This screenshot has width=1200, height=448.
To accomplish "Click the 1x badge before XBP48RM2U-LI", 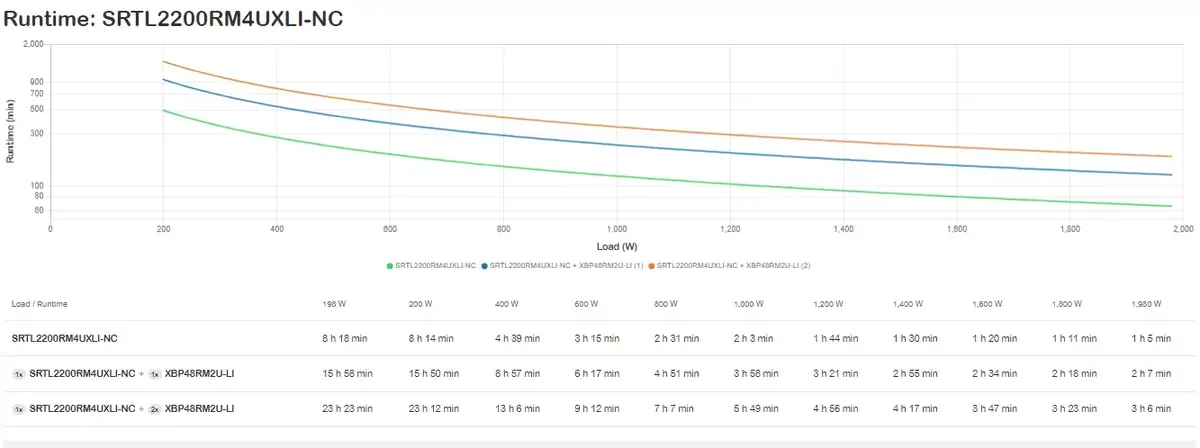I will point(155,374).
